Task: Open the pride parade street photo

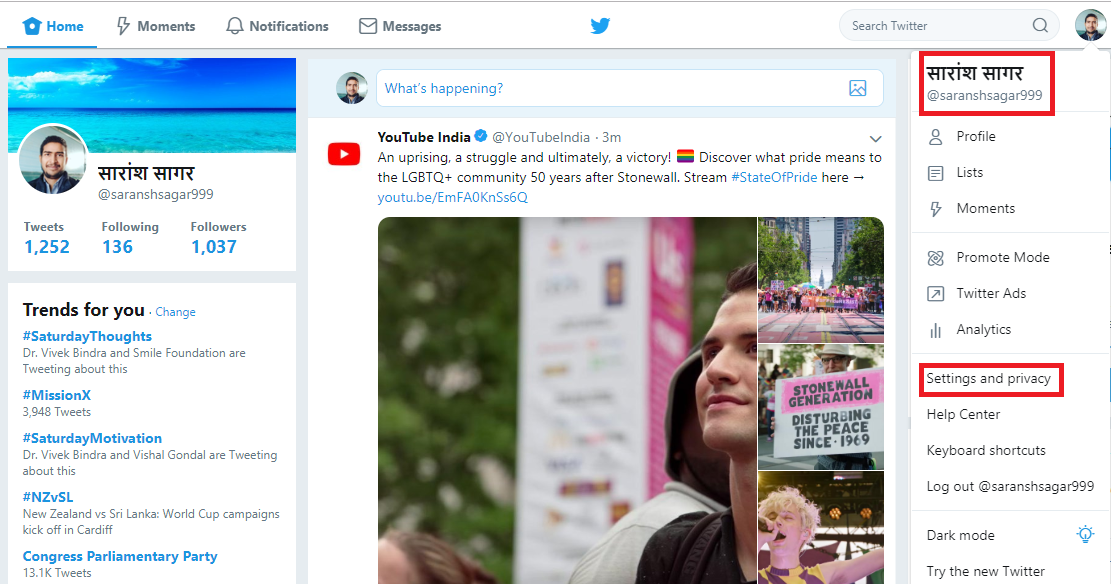Action: pyautogui.click(x=820, y=279)
